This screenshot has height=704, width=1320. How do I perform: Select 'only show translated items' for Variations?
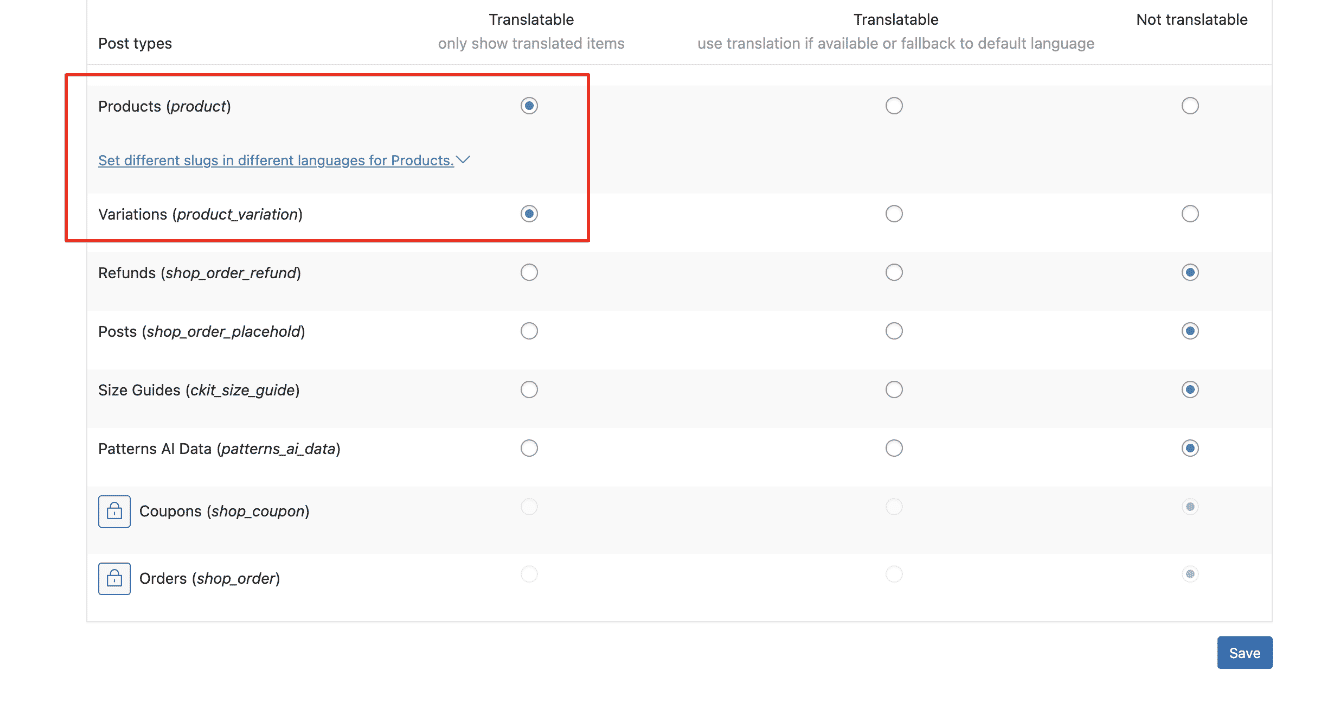click(529, 214)
